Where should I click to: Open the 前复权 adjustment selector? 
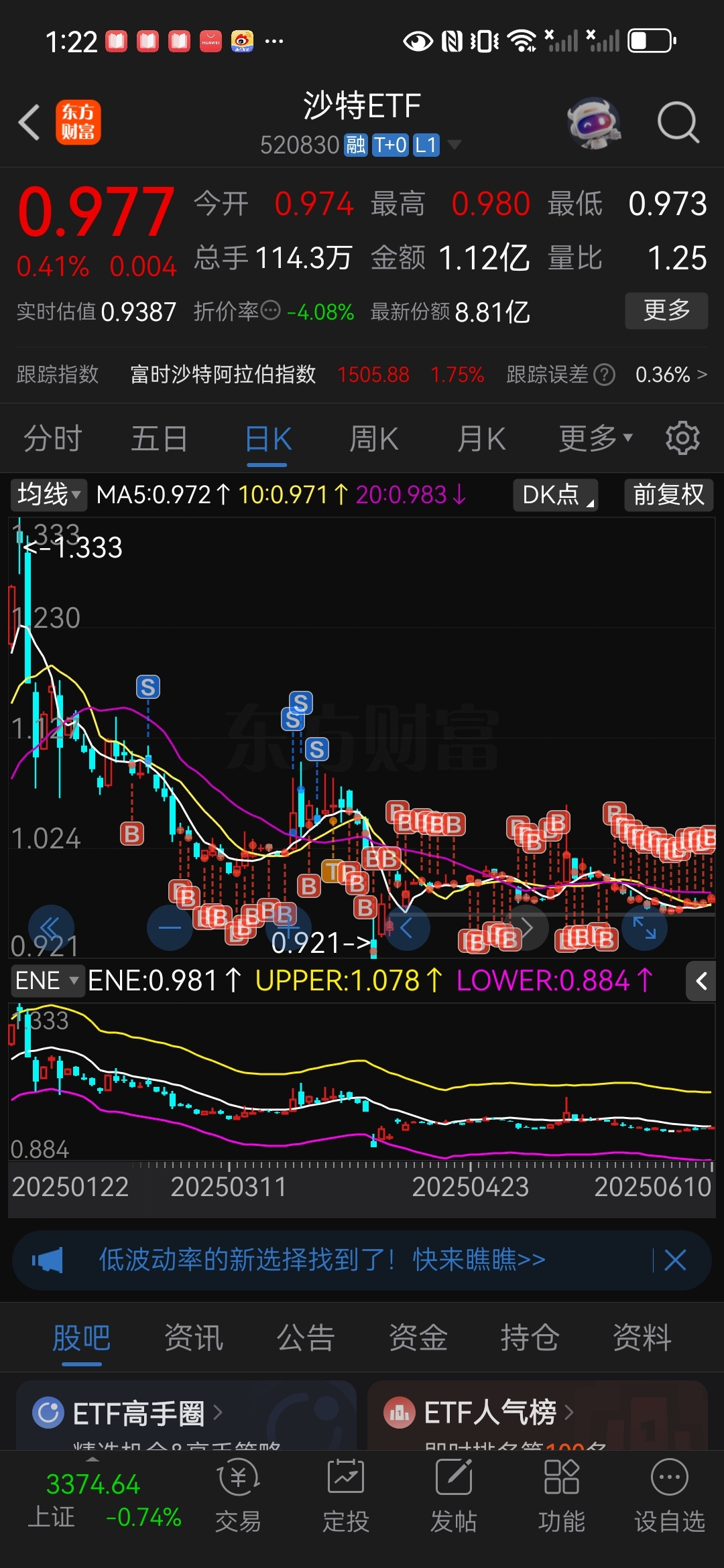668,495
